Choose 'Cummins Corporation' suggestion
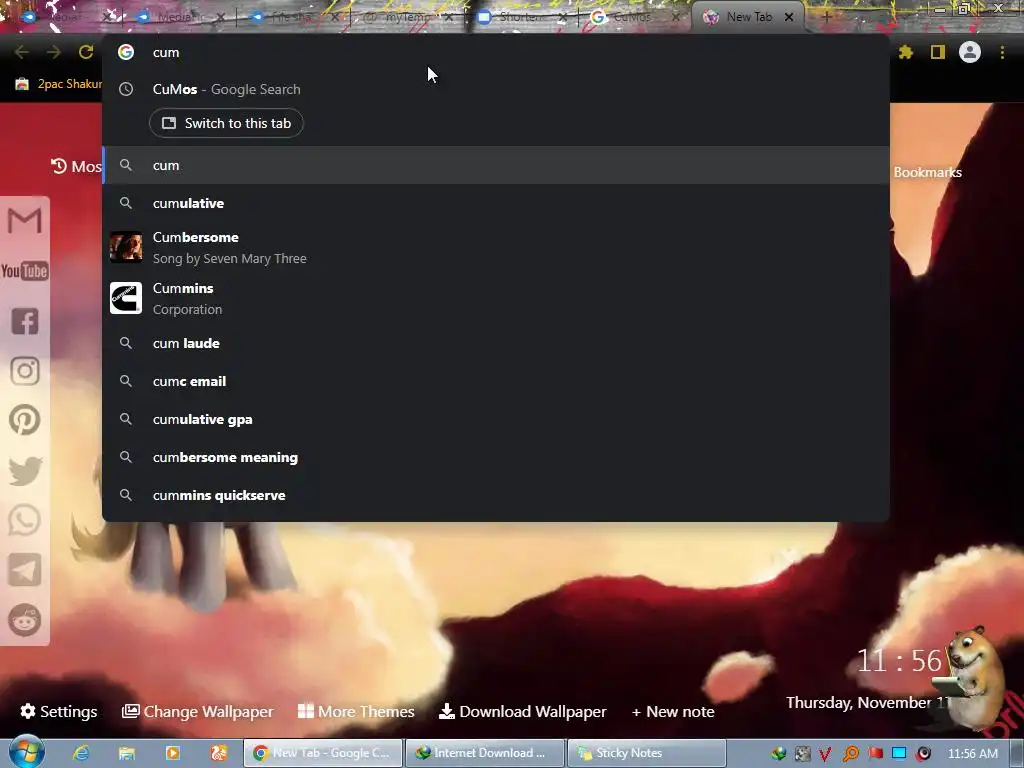 tap(496, 298)
